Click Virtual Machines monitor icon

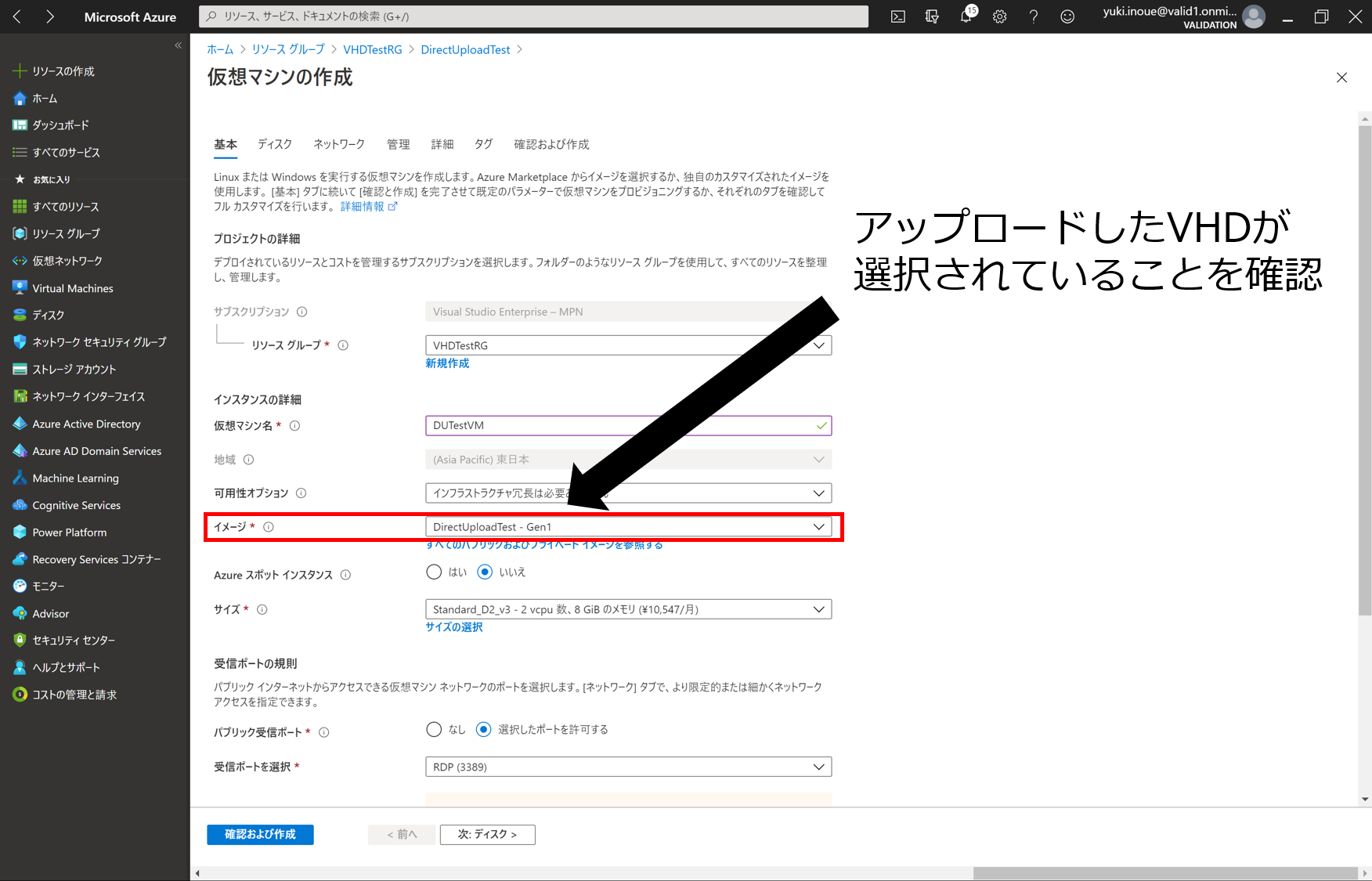tap(20, 288)
